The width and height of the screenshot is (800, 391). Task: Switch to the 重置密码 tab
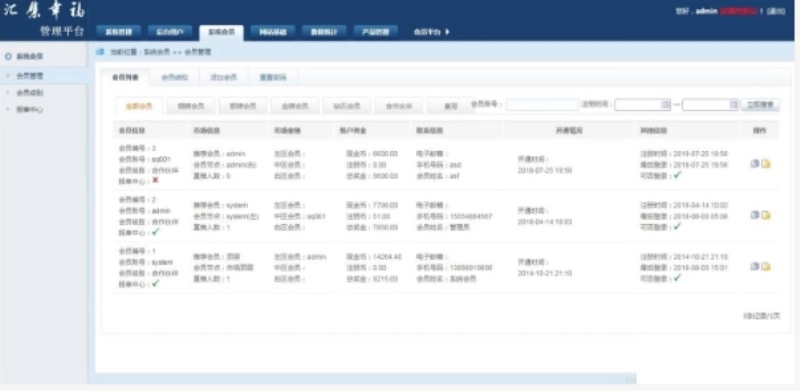click(x=273, y=78)
